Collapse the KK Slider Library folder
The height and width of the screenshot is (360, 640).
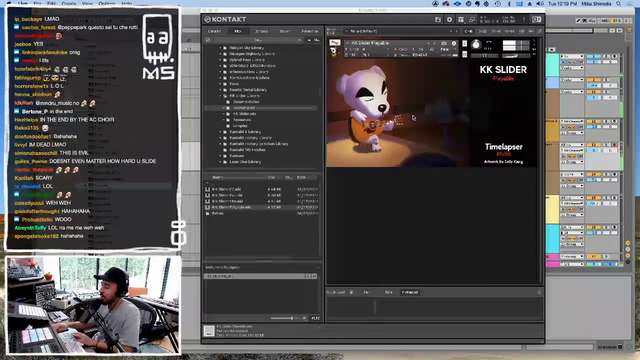[220, 96]
